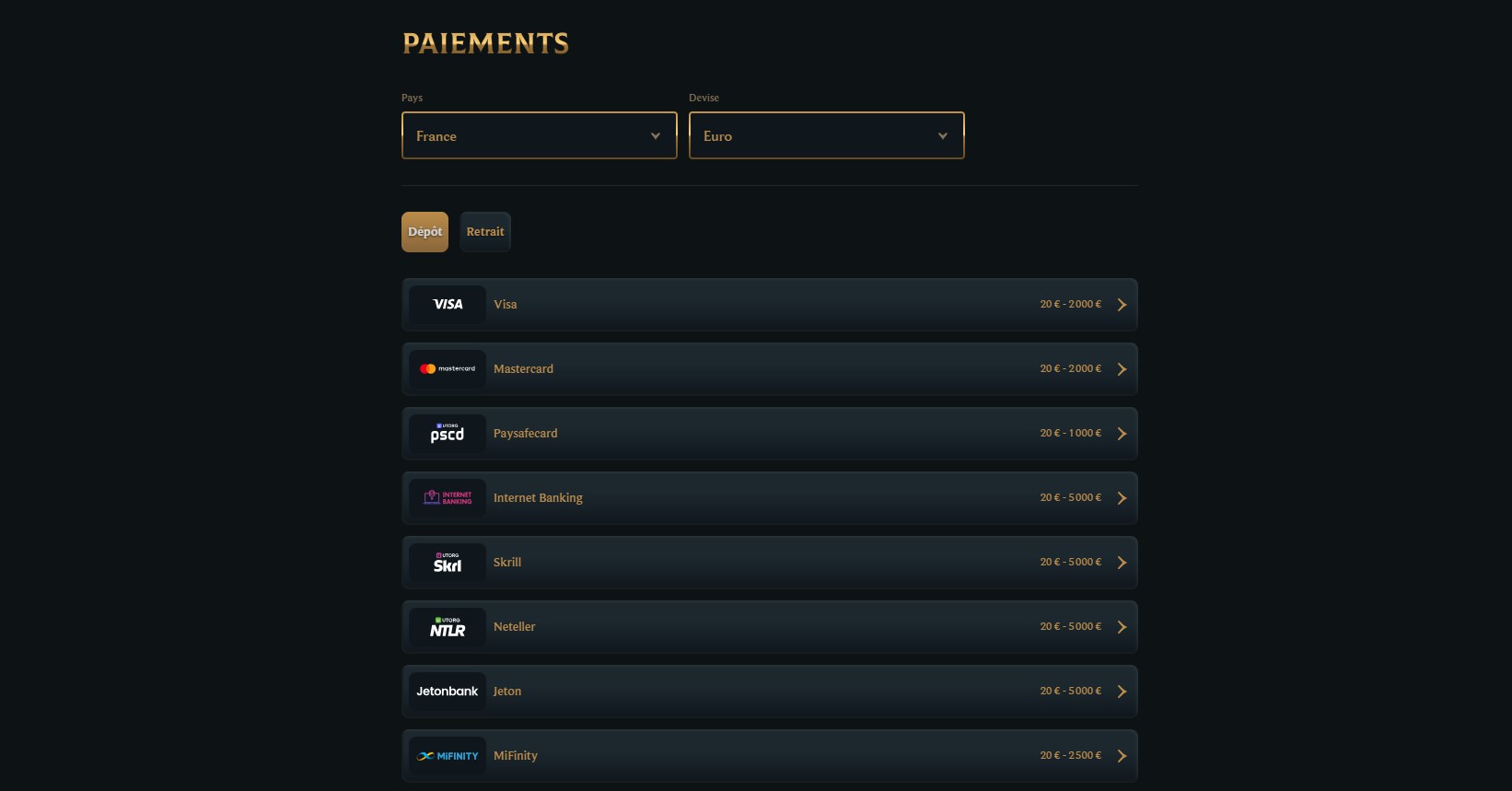
Task: Switch to the Retrait tab
Action: pyautogui.click(x=485, y=232)
